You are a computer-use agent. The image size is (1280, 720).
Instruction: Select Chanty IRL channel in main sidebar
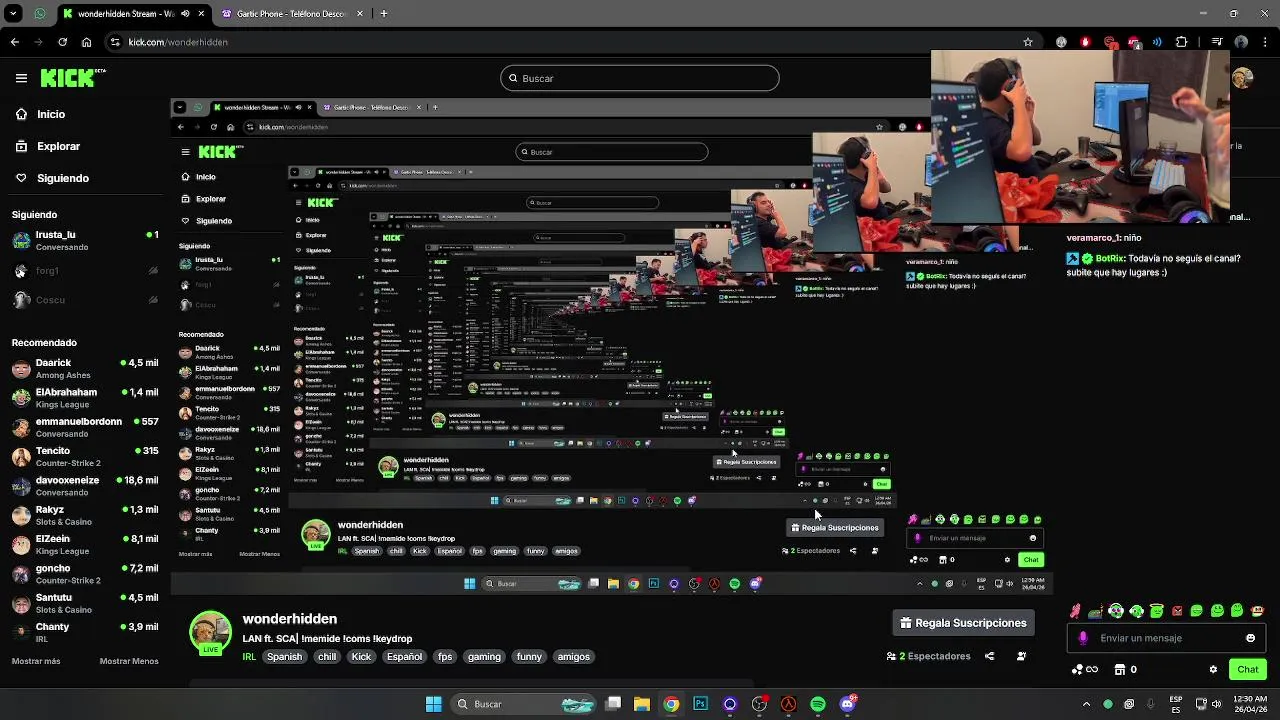85,633
